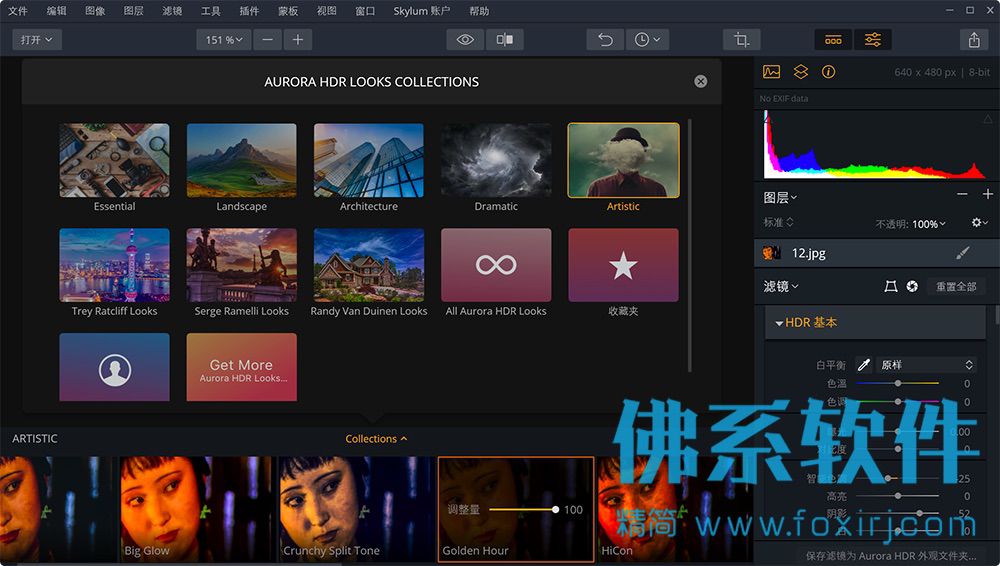Screen dimensions: 1000x566
Task: Add a new layer with plus
Action: 988,194
